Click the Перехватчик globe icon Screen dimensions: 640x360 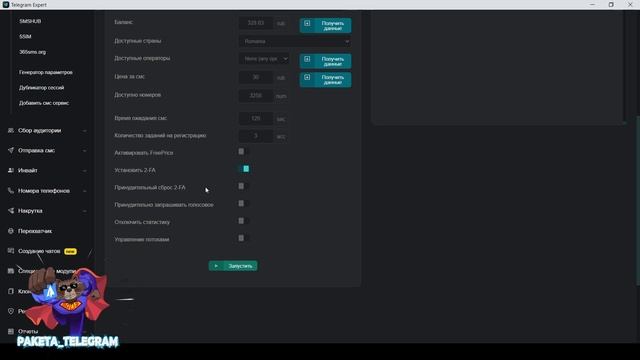coord(11,231)
